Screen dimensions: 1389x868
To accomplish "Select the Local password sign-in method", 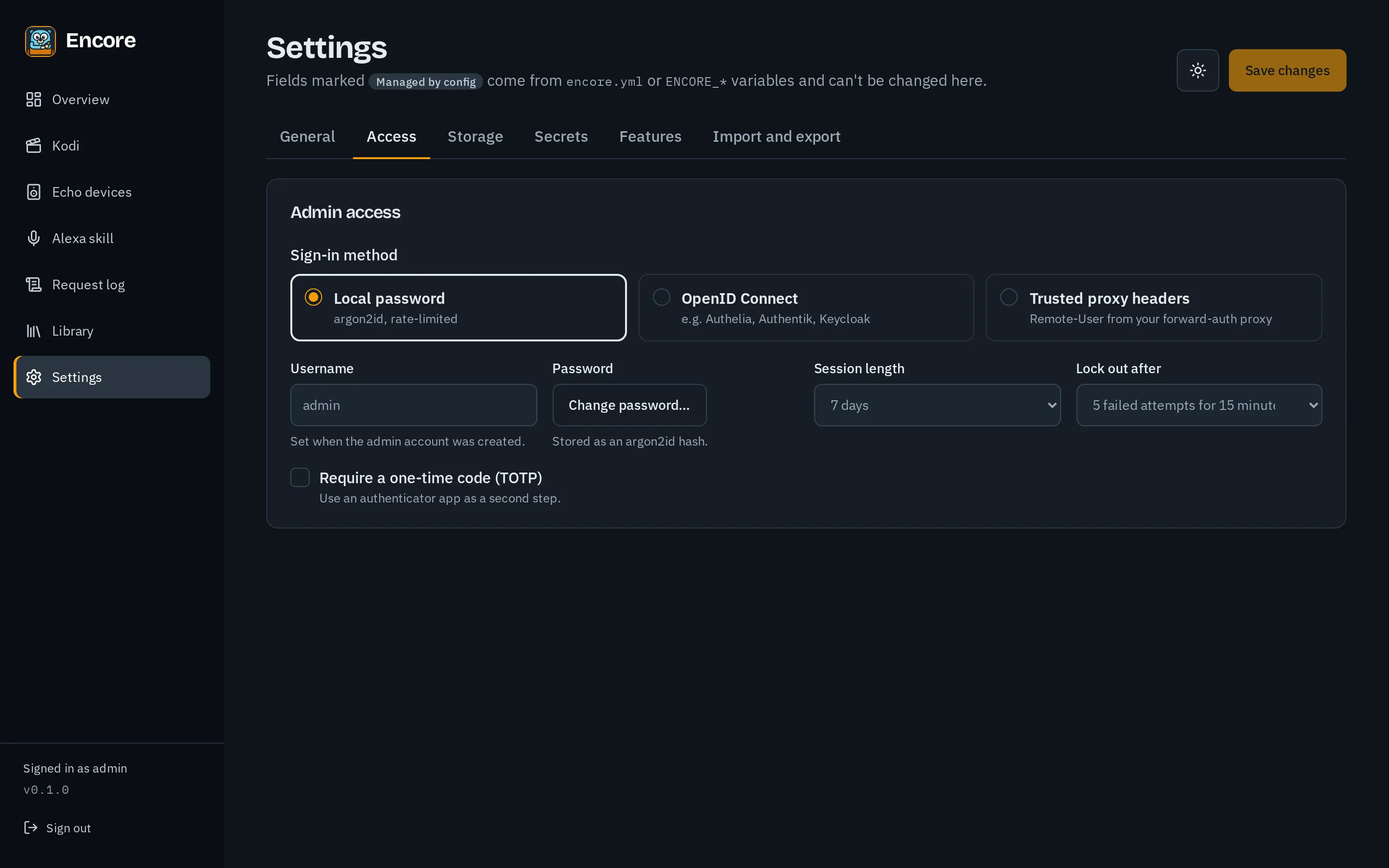I will click(459, 308).
